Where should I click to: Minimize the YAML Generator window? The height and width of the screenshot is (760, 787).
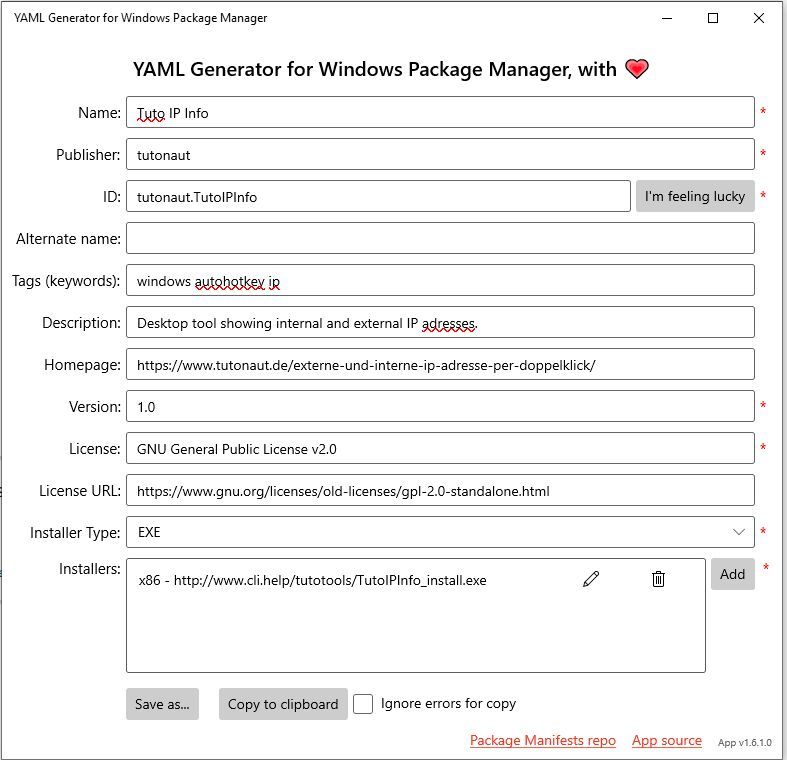pyautogui.click(x=667, y=19)
